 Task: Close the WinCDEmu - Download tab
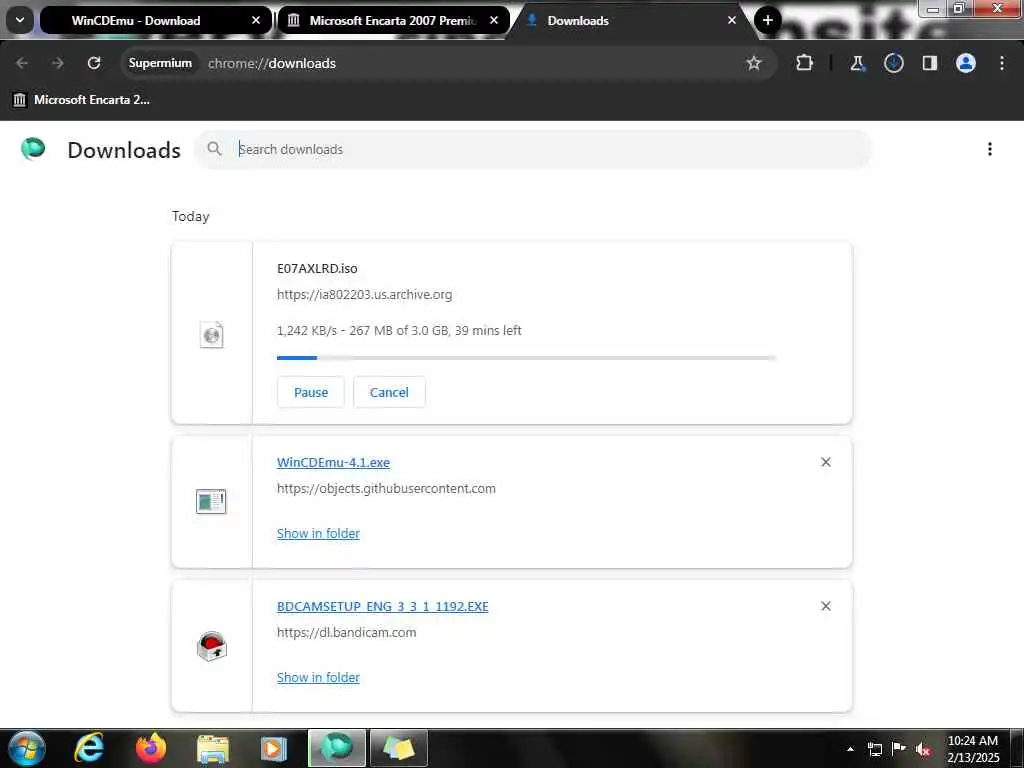[x=256, y=20]
